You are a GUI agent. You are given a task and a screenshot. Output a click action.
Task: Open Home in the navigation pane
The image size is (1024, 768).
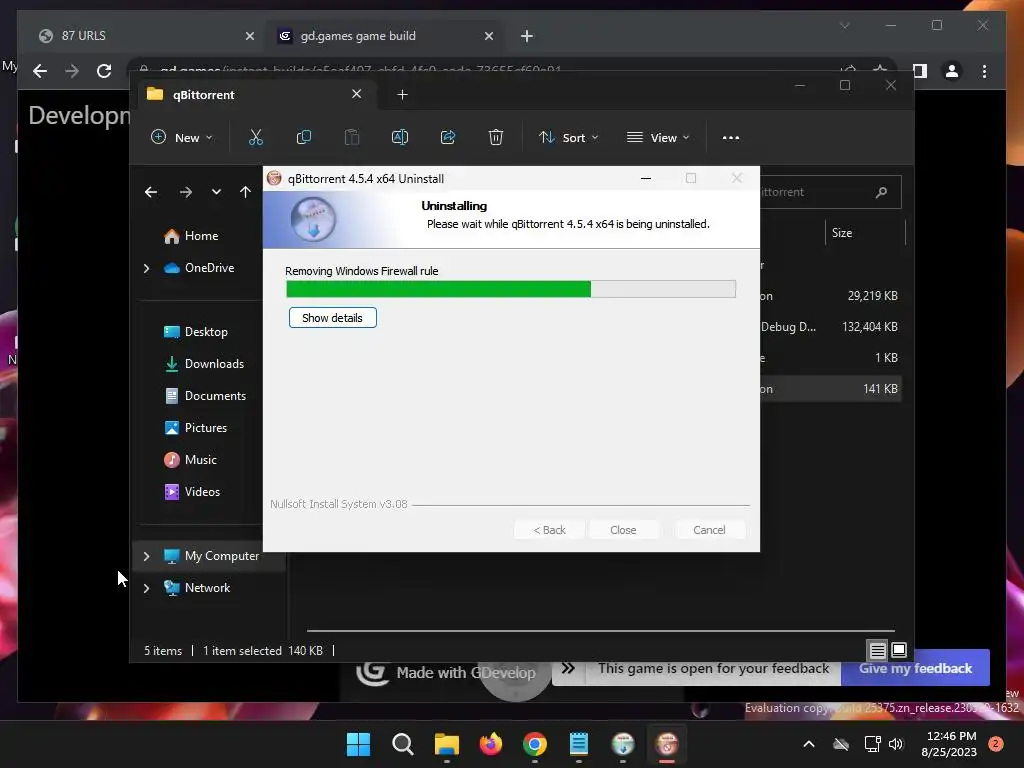(201, 236)
